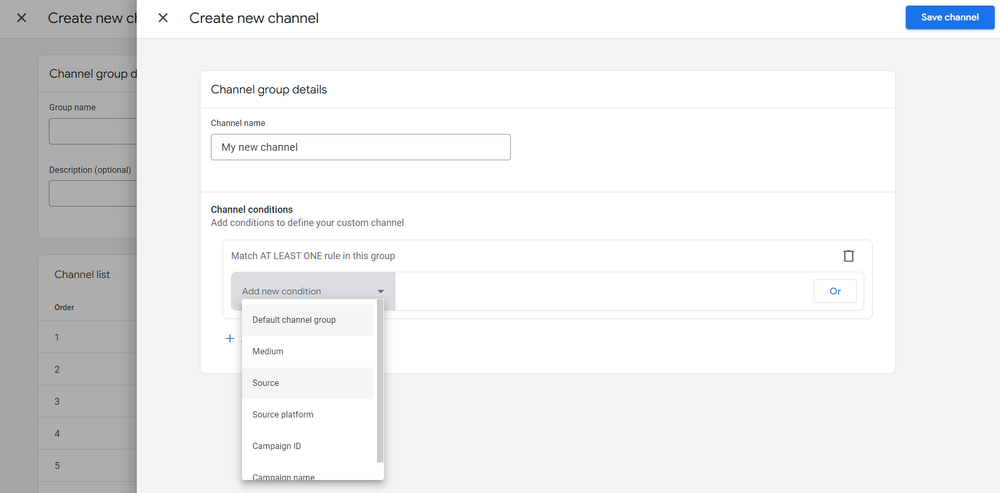Click the Group name field in background window

pyautogui.click(x=93, y=131)
